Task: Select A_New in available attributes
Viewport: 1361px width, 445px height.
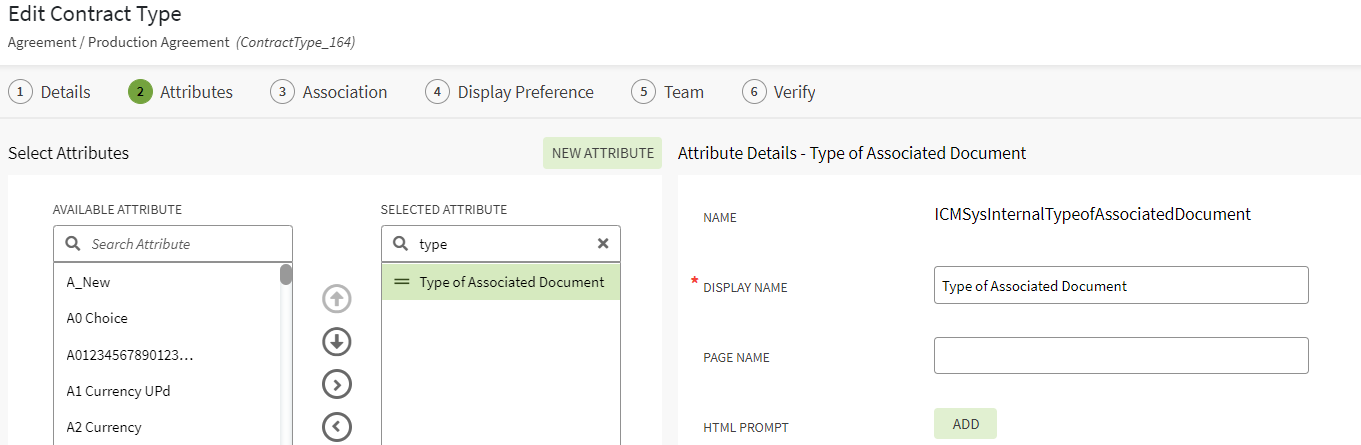Action: tap(89, 282)
